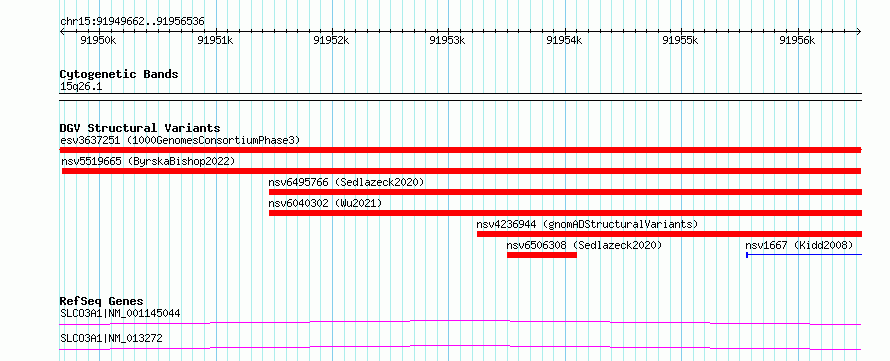Click the 91954k ruler tick label
The image size is (890, 361).
(x=565, y=40)
